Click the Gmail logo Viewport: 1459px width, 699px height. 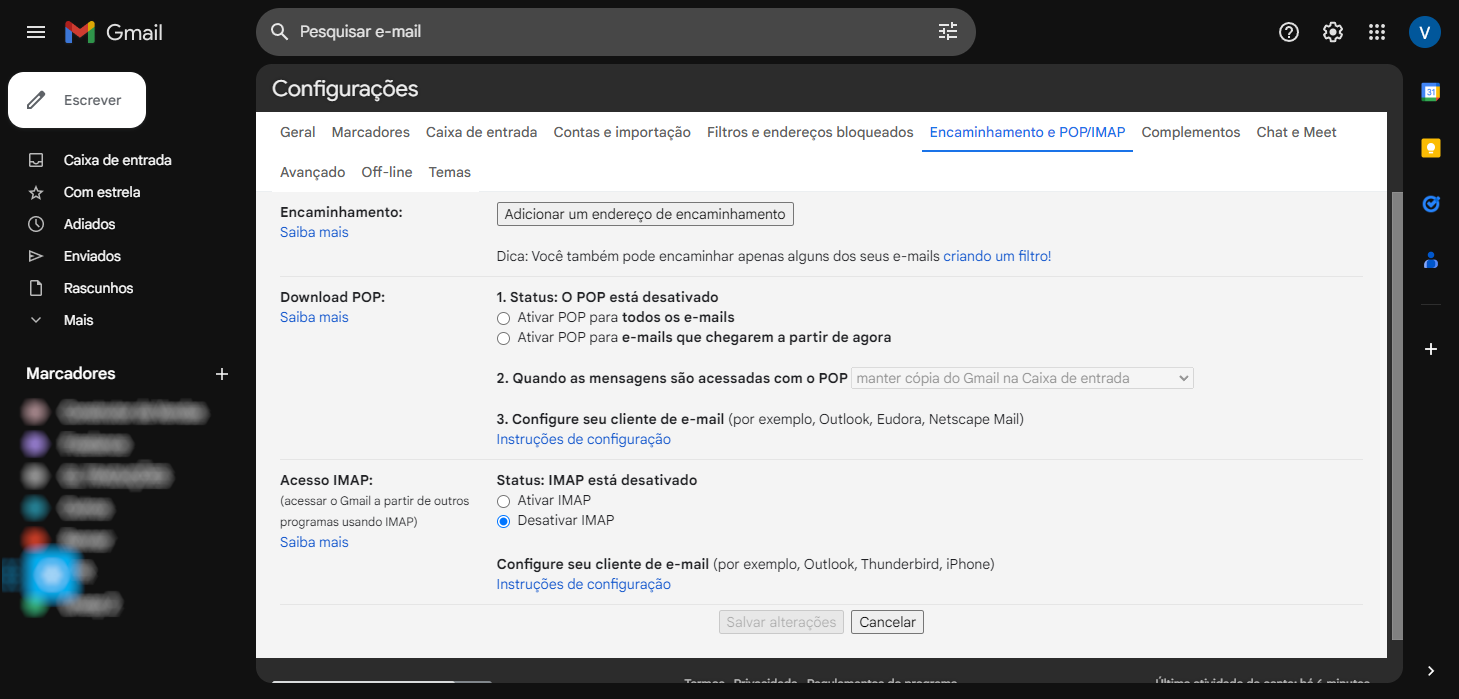[114, 32]
